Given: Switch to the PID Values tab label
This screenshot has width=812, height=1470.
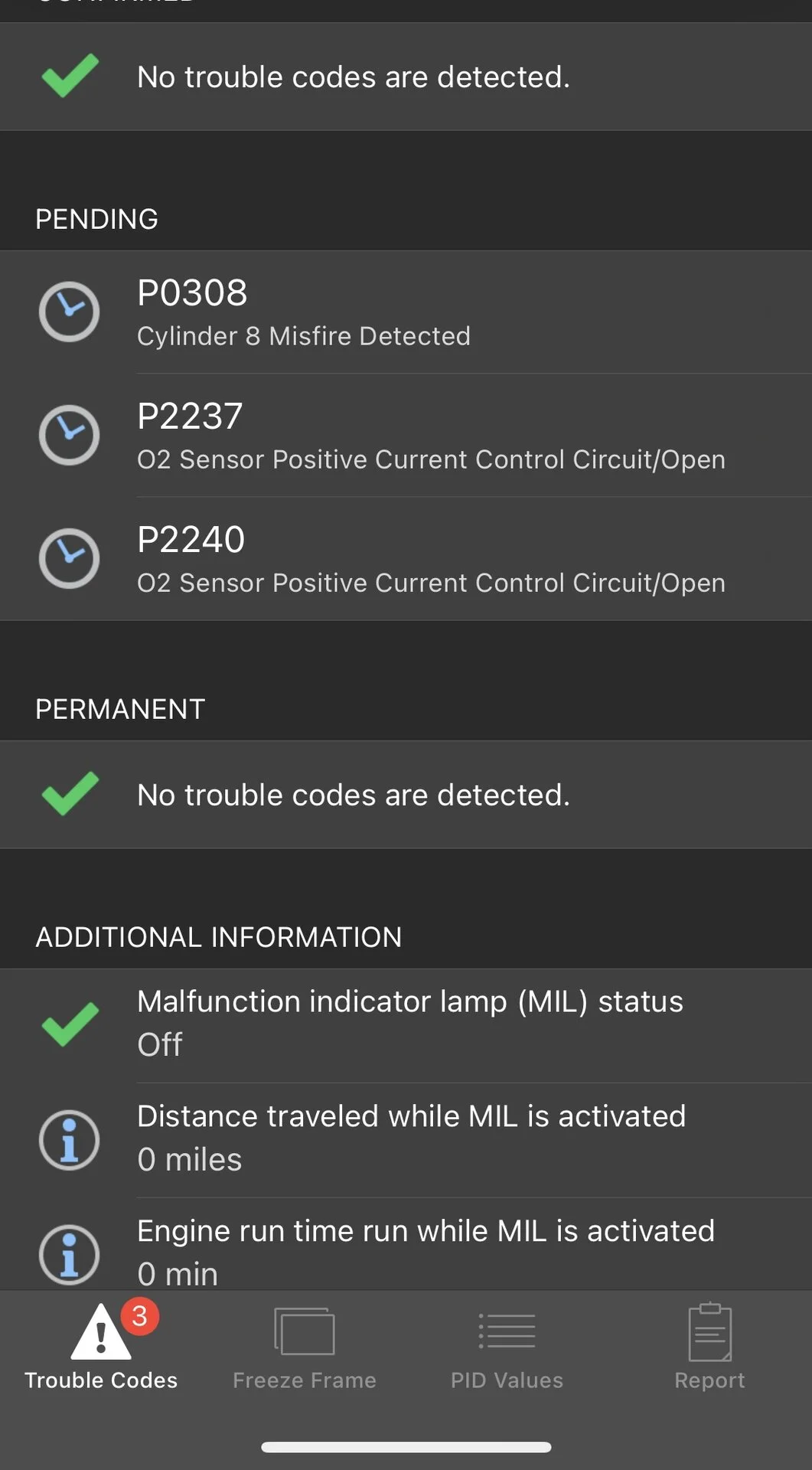Looking at the screenshot, I should point(507,1380).
